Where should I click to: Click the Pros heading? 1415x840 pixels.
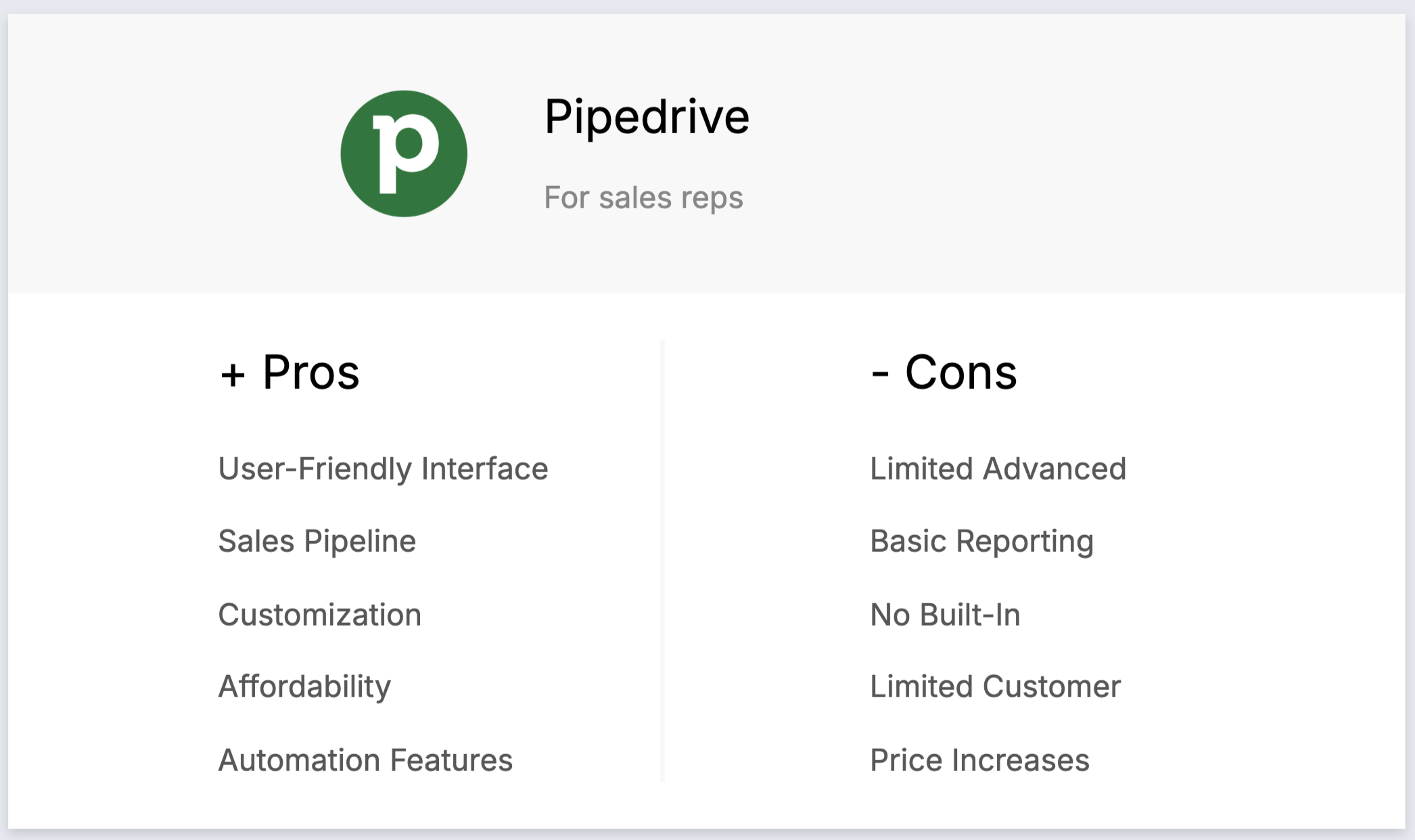tap(310, 373)
